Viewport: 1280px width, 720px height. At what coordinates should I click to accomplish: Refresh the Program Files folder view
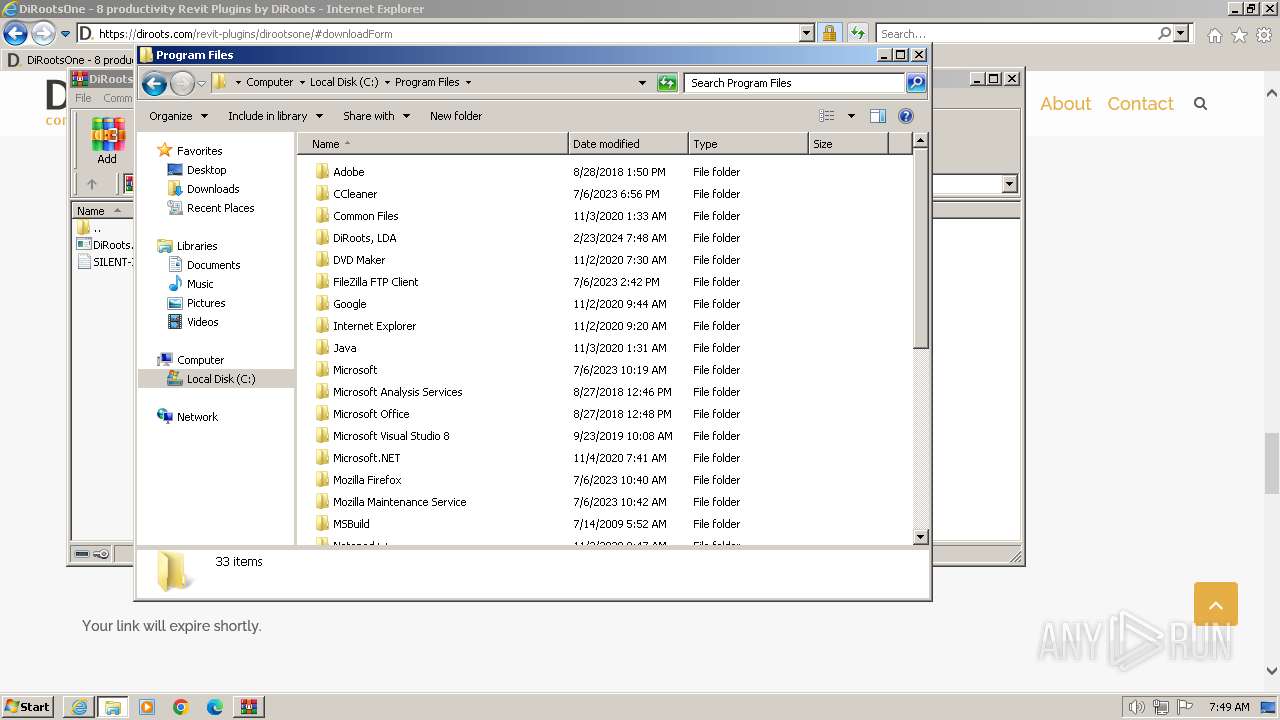667,83
